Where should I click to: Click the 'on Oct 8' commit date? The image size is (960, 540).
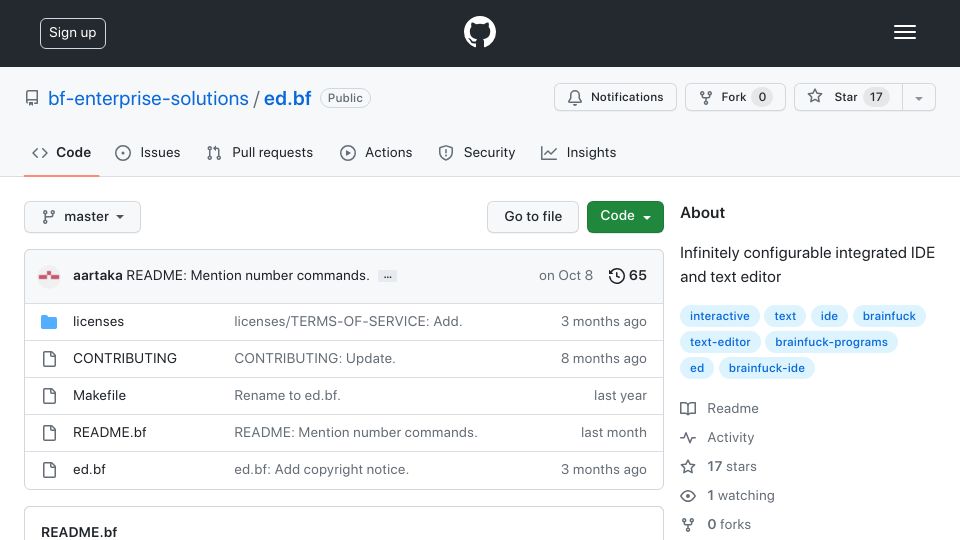pyautogui.click(x=566, y=276)
